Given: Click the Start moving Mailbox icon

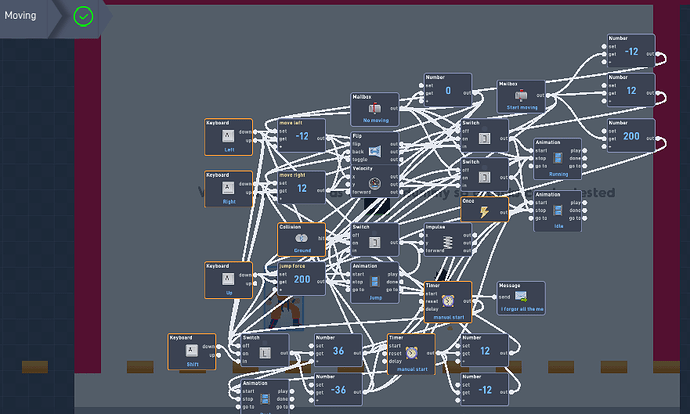Looking at the screenshot, I should point(521,95).
